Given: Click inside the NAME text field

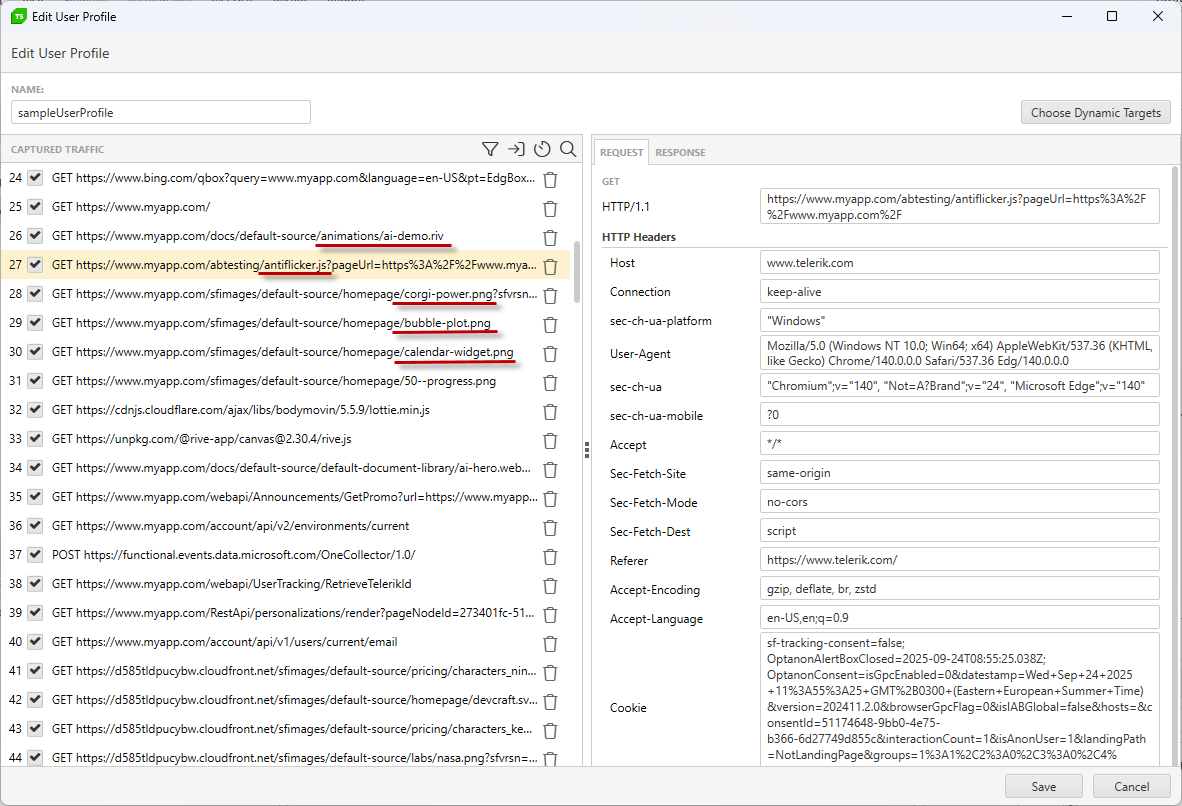Looking at the screenshot, I should [160, 112].
